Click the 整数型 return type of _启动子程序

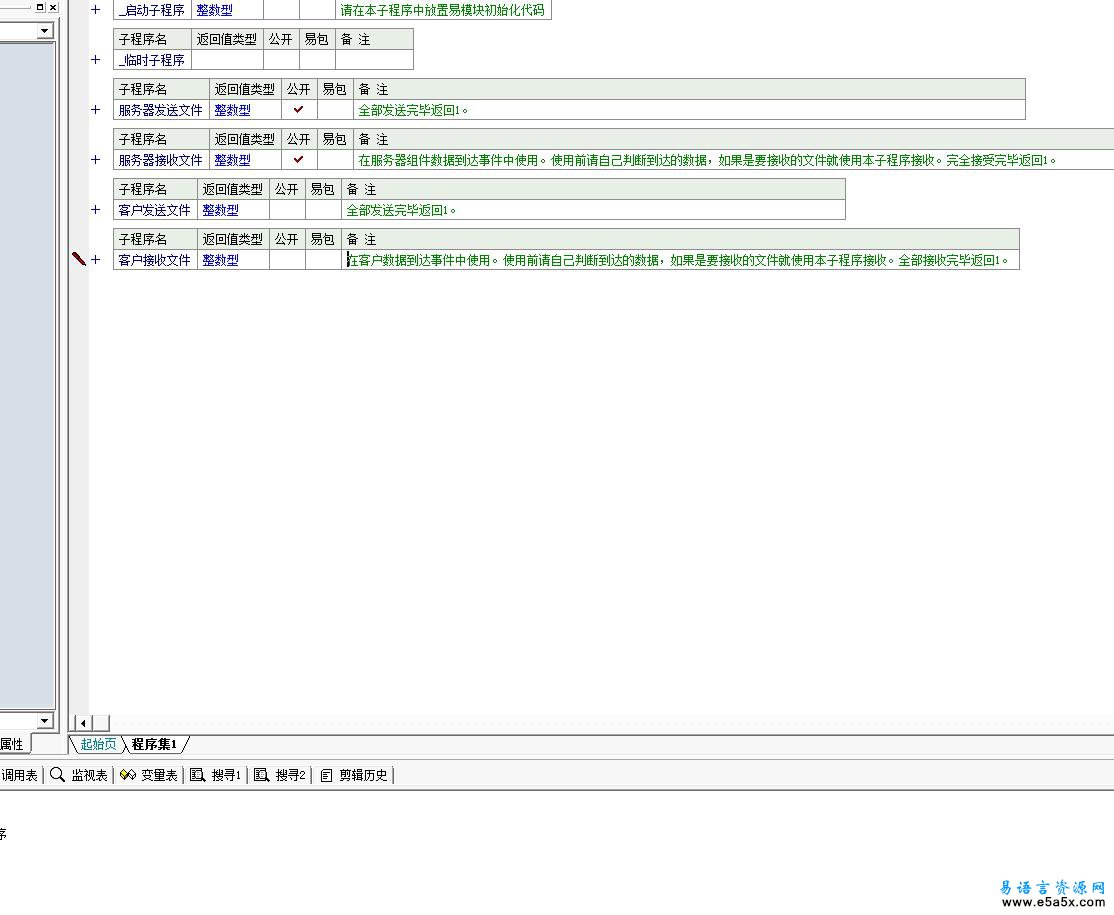[215, 10]
